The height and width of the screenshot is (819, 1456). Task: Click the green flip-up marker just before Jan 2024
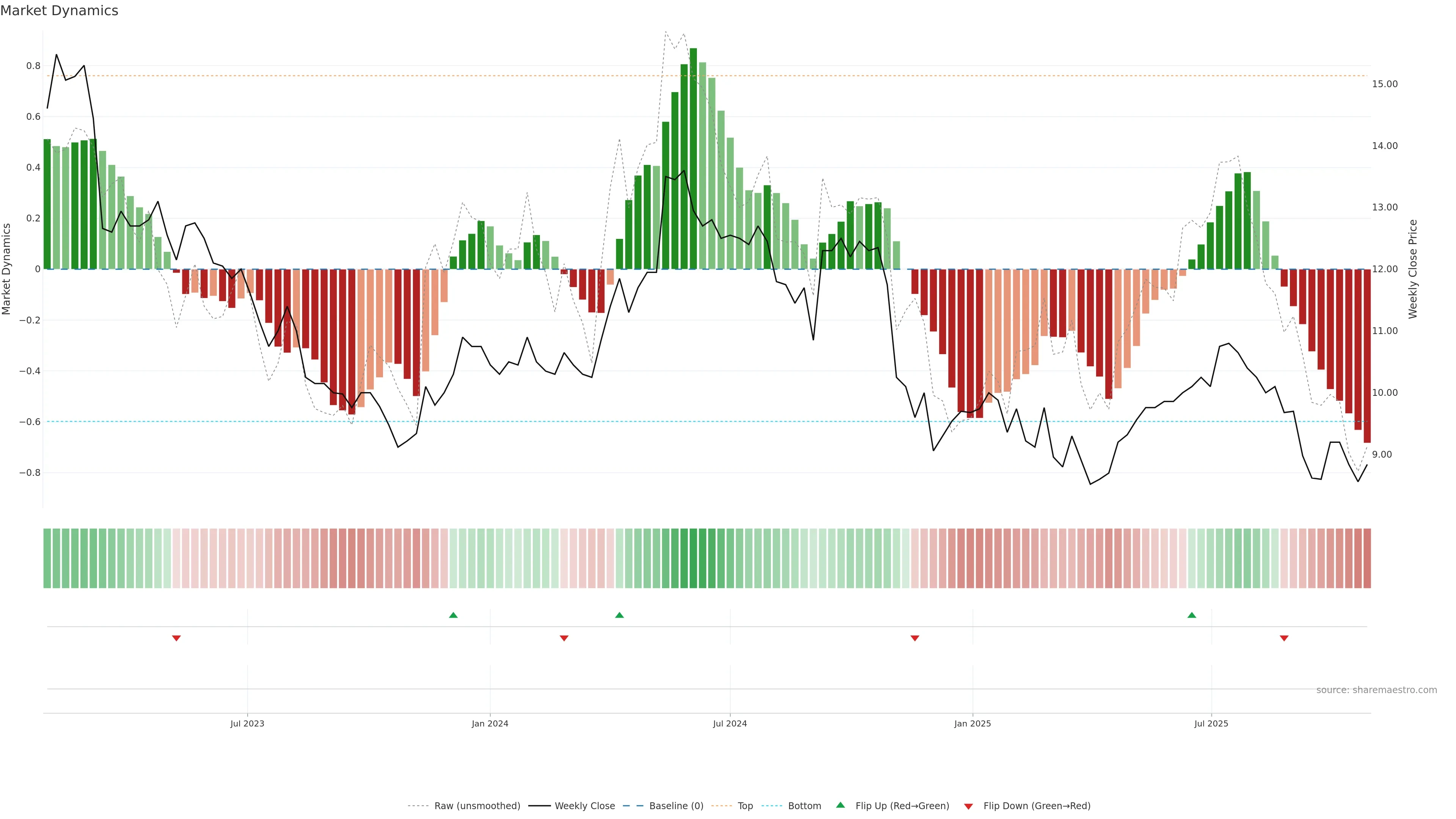[x=453, y=615]
